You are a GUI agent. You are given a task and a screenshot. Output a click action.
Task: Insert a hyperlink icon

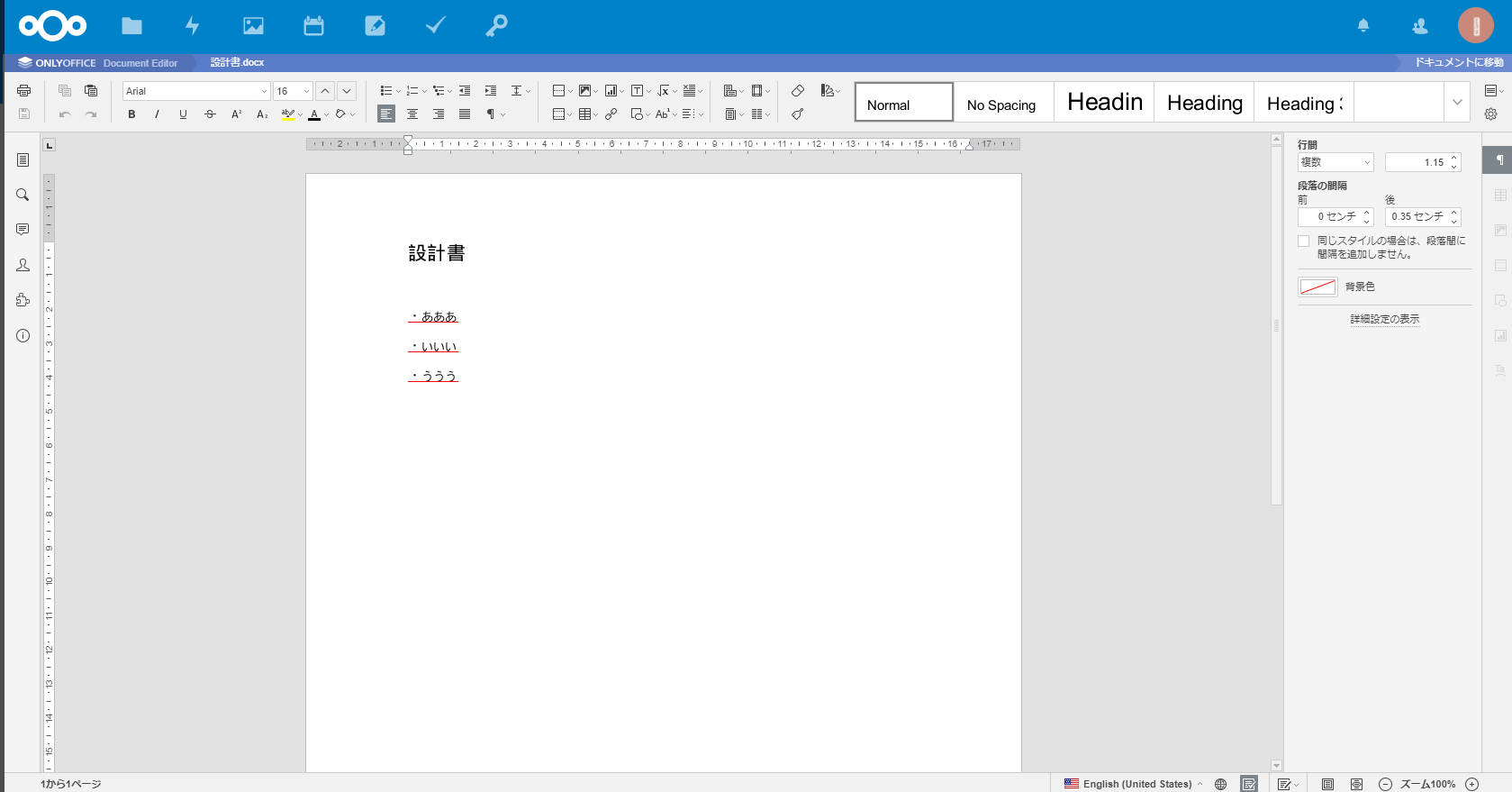point(611,114)
